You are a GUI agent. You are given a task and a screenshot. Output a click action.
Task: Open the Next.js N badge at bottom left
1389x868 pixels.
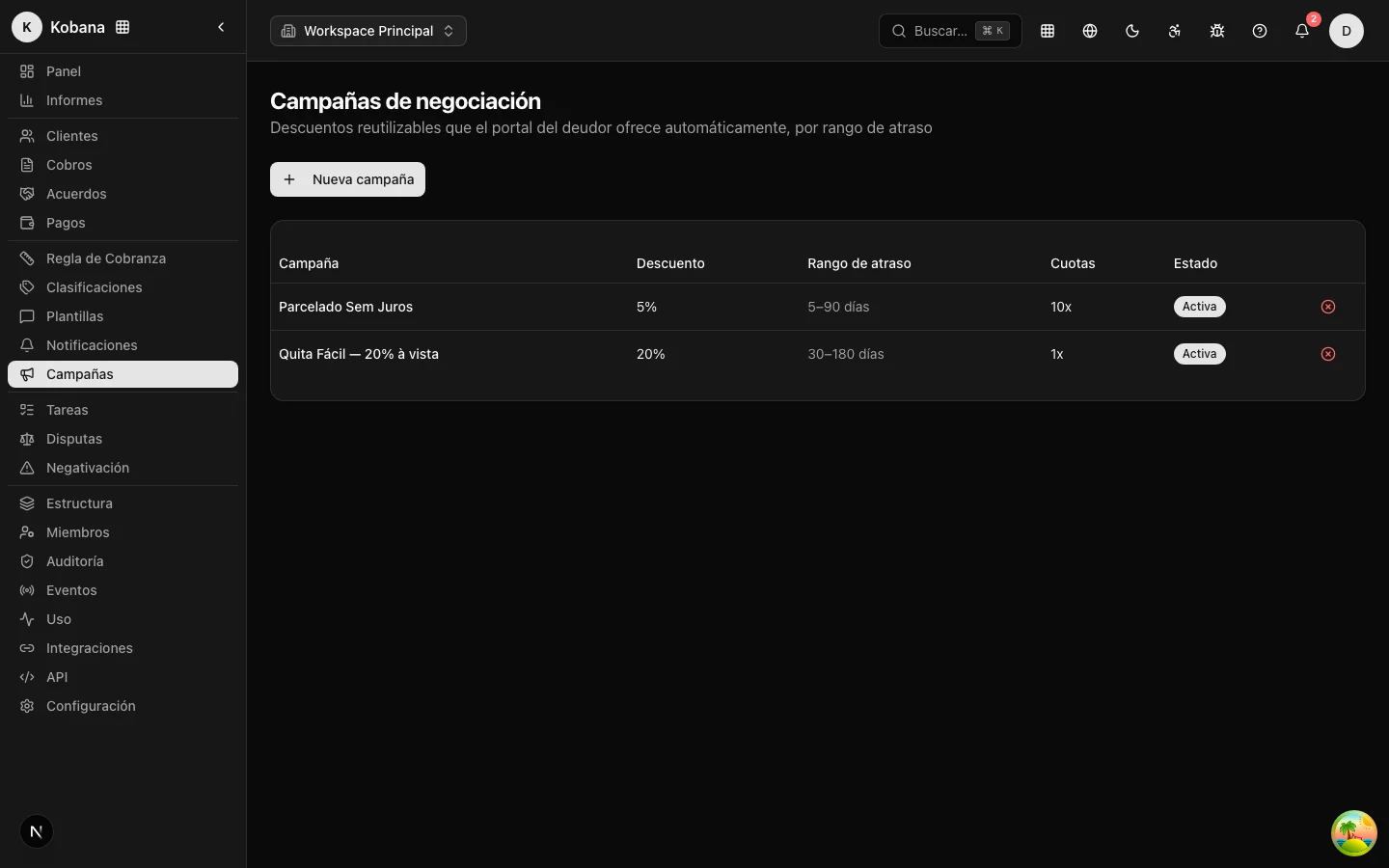point(37,831)
